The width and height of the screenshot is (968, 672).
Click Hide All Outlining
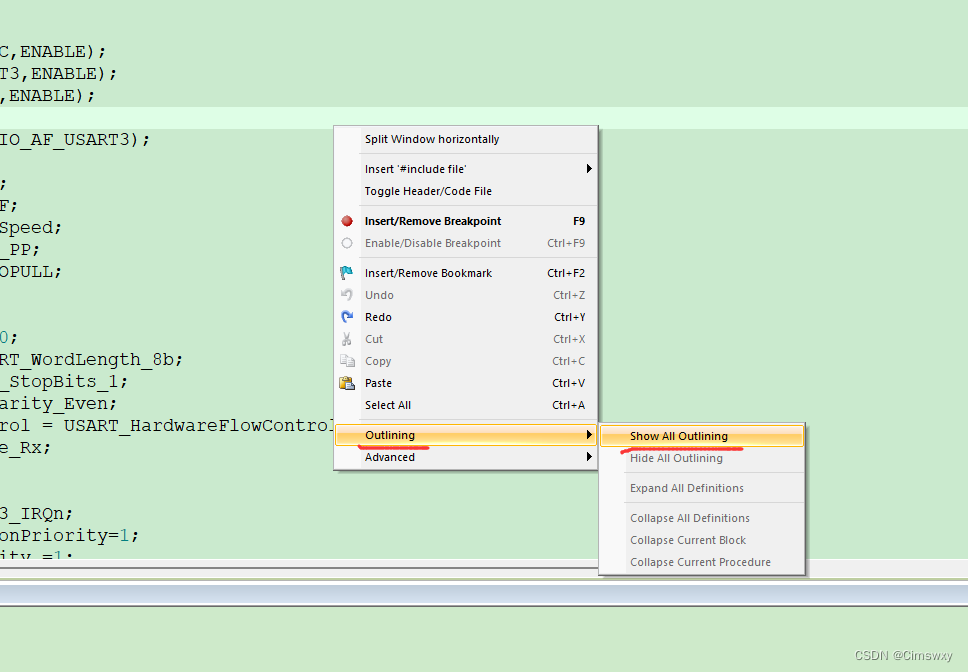click(x=702, y=458)
